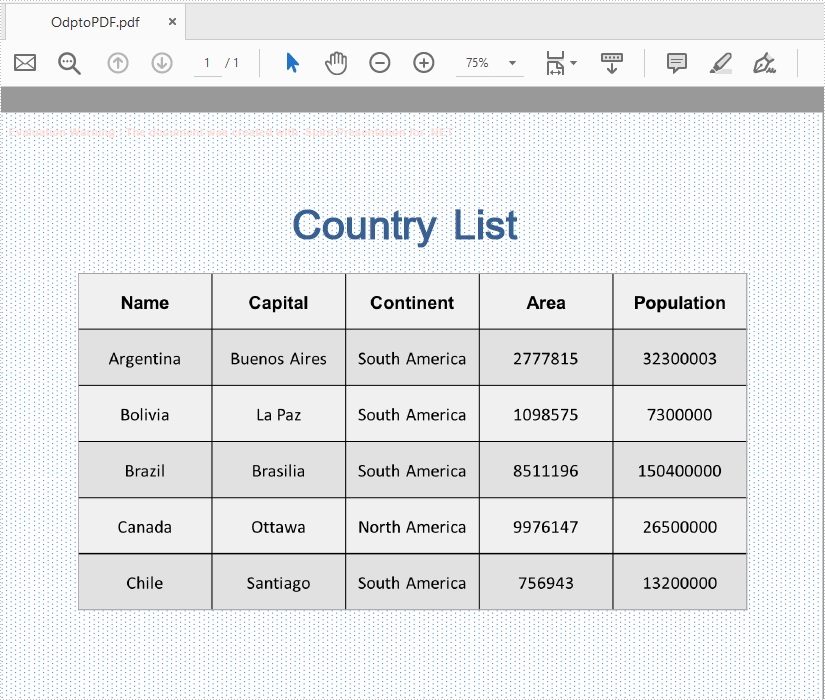Select the 8511196 area cell
The height and width of the screenshot is (700, 825).
546,471
